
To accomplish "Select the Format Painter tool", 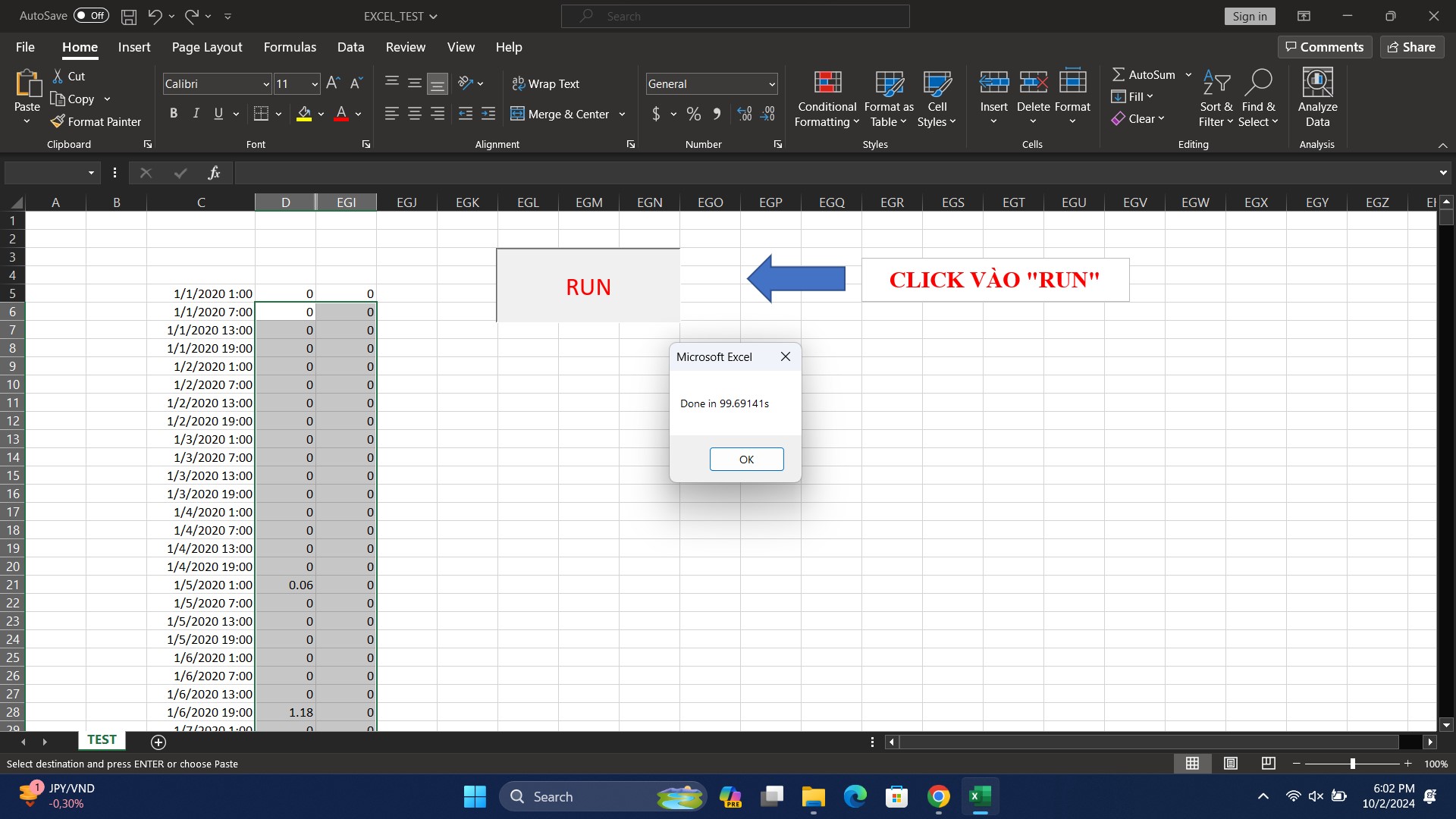I will tap(96, 121).
